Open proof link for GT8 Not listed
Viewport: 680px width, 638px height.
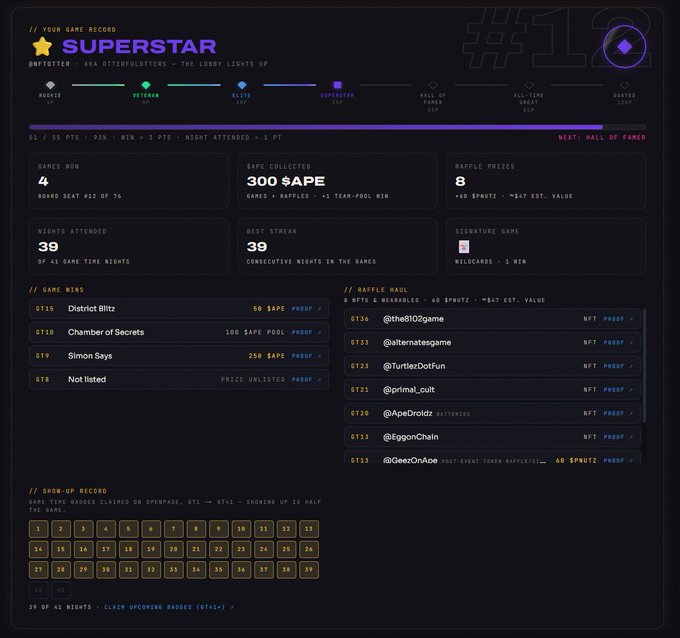(306, 380)
